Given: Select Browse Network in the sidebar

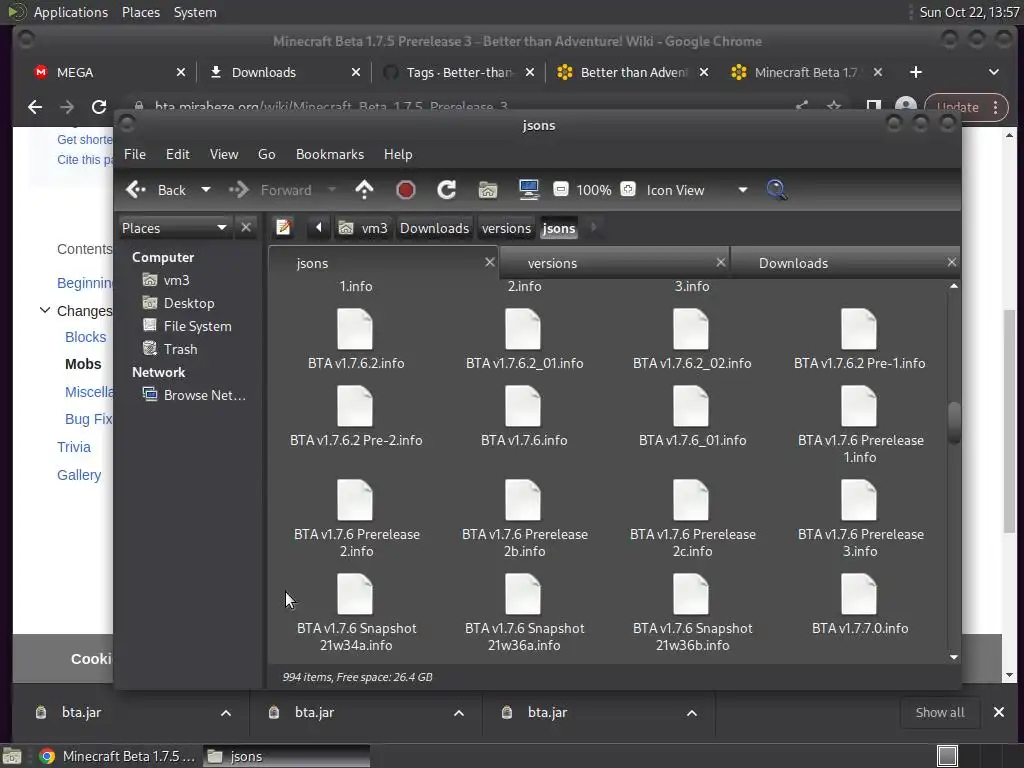Looking at the screenshot, I should click(204, 395).
